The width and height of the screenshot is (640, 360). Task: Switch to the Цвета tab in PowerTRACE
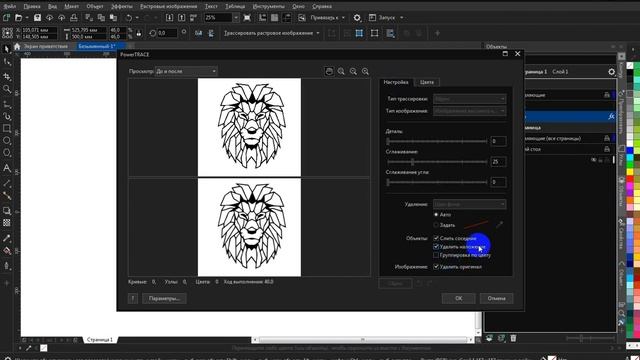427,82
